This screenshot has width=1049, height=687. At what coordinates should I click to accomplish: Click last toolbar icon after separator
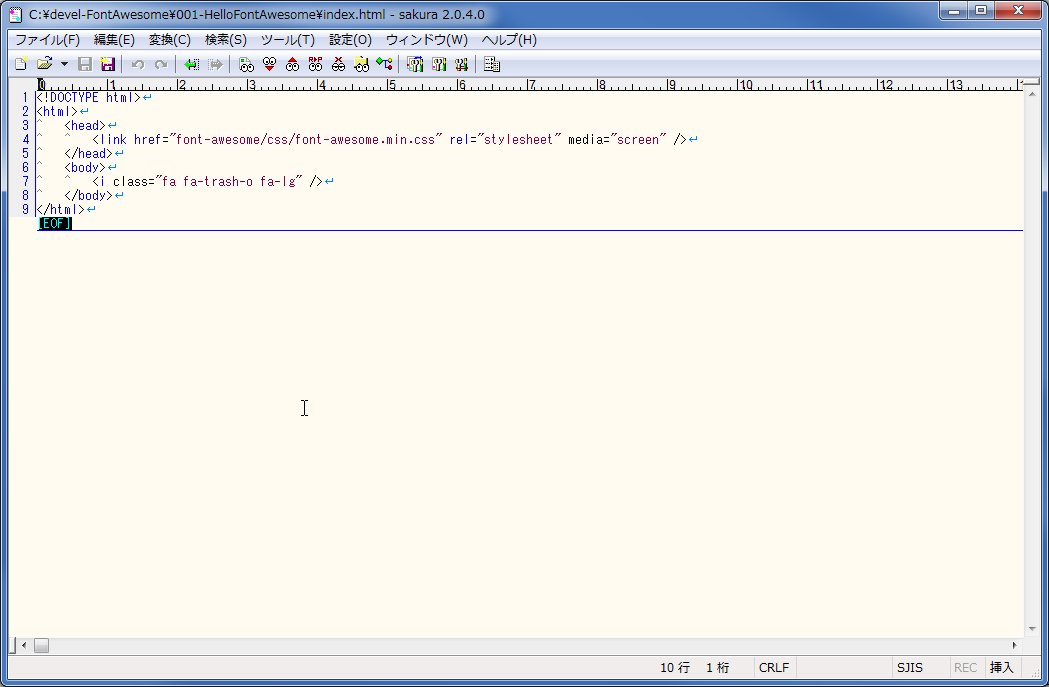coord(492,64)
